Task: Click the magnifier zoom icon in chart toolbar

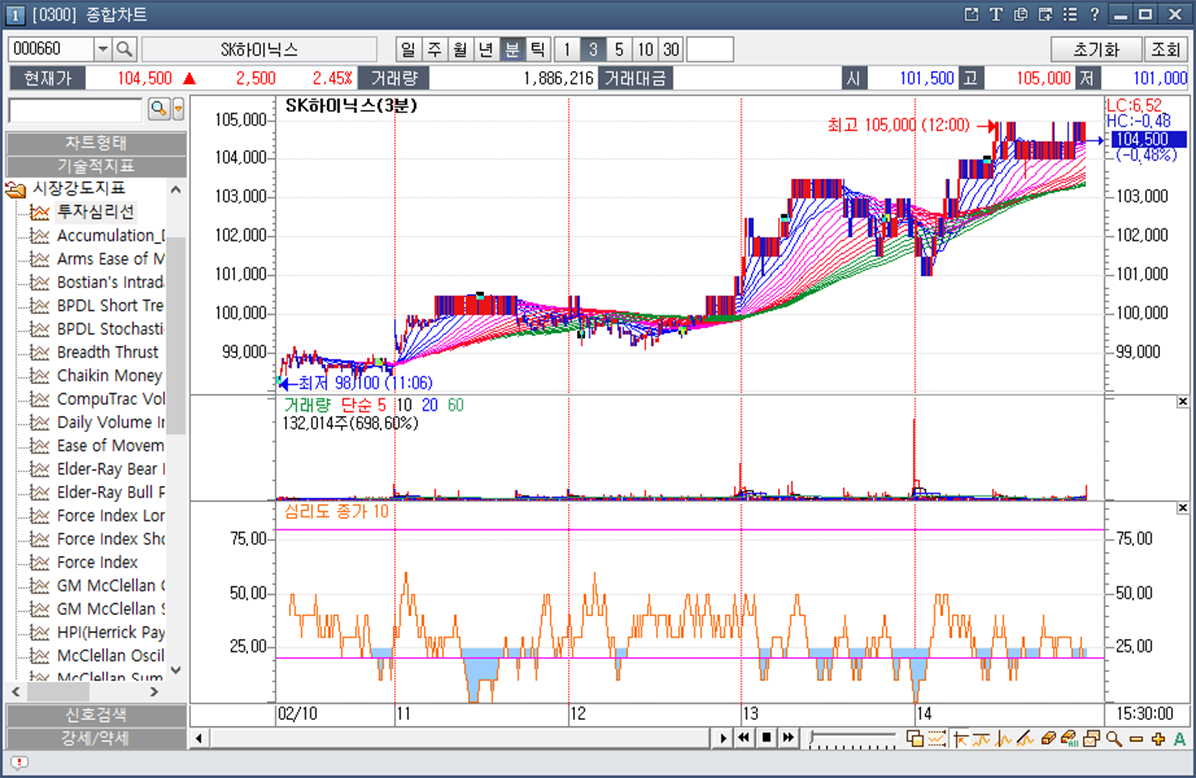Action: click(1113, 739)
